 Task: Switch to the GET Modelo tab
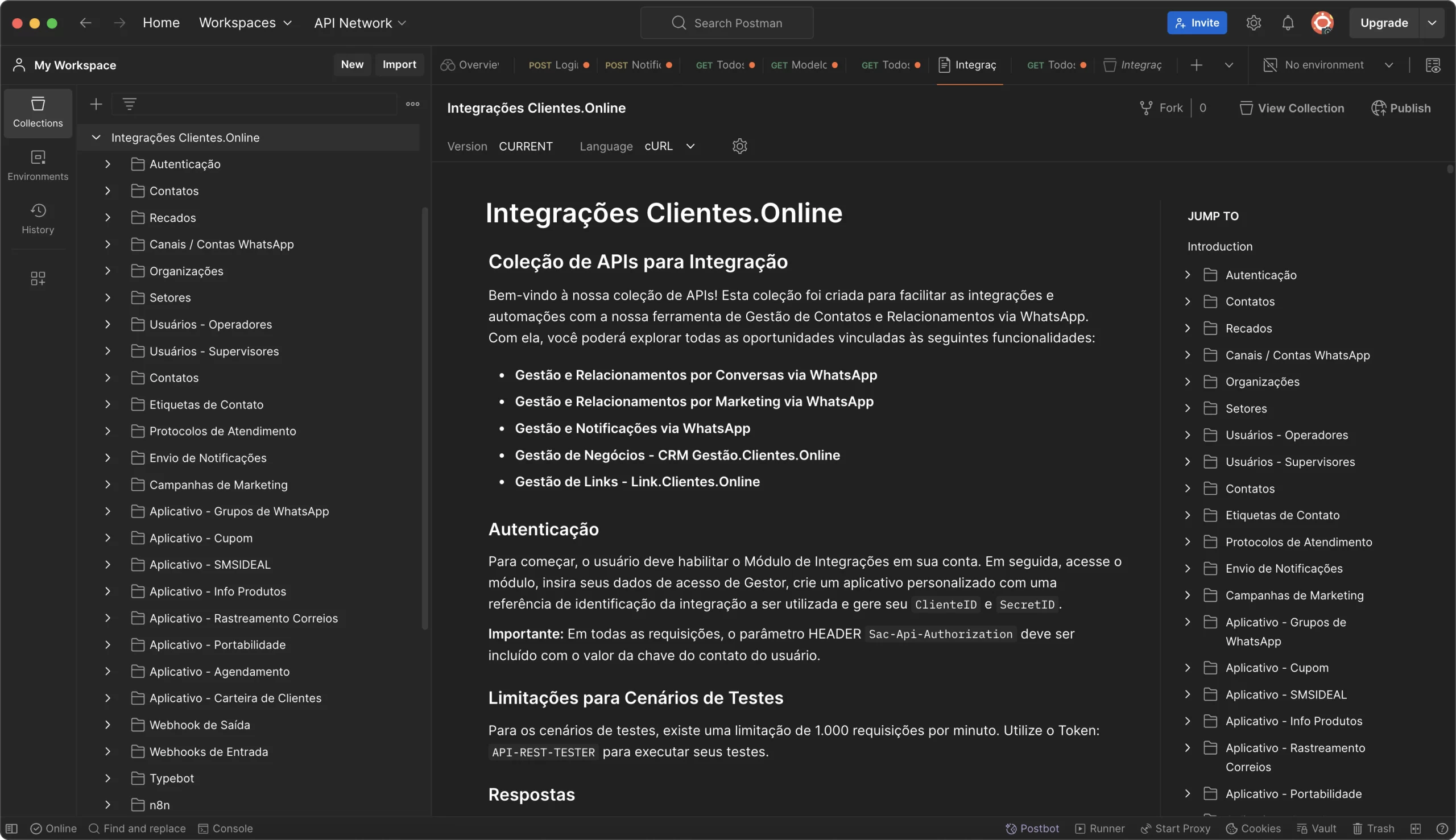tap(804, 65)
